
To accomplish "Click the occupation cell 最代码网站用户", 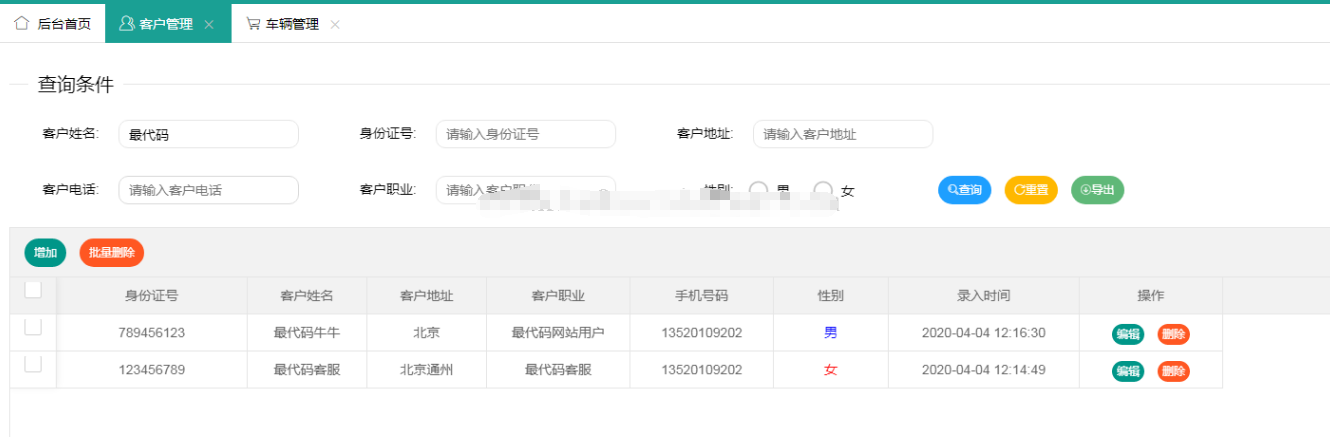I will tap(558, 333).
